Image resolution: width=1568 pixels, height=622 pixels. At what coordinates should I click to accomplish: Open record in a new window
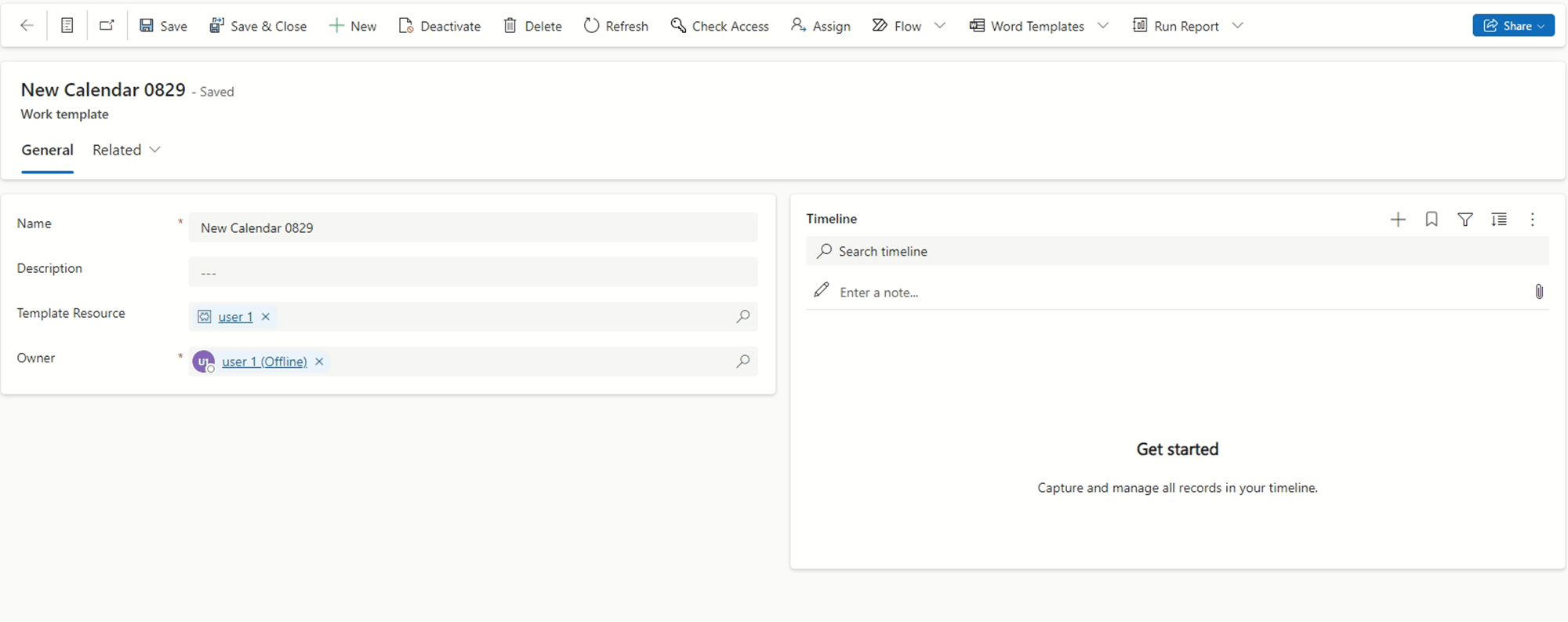107,25
